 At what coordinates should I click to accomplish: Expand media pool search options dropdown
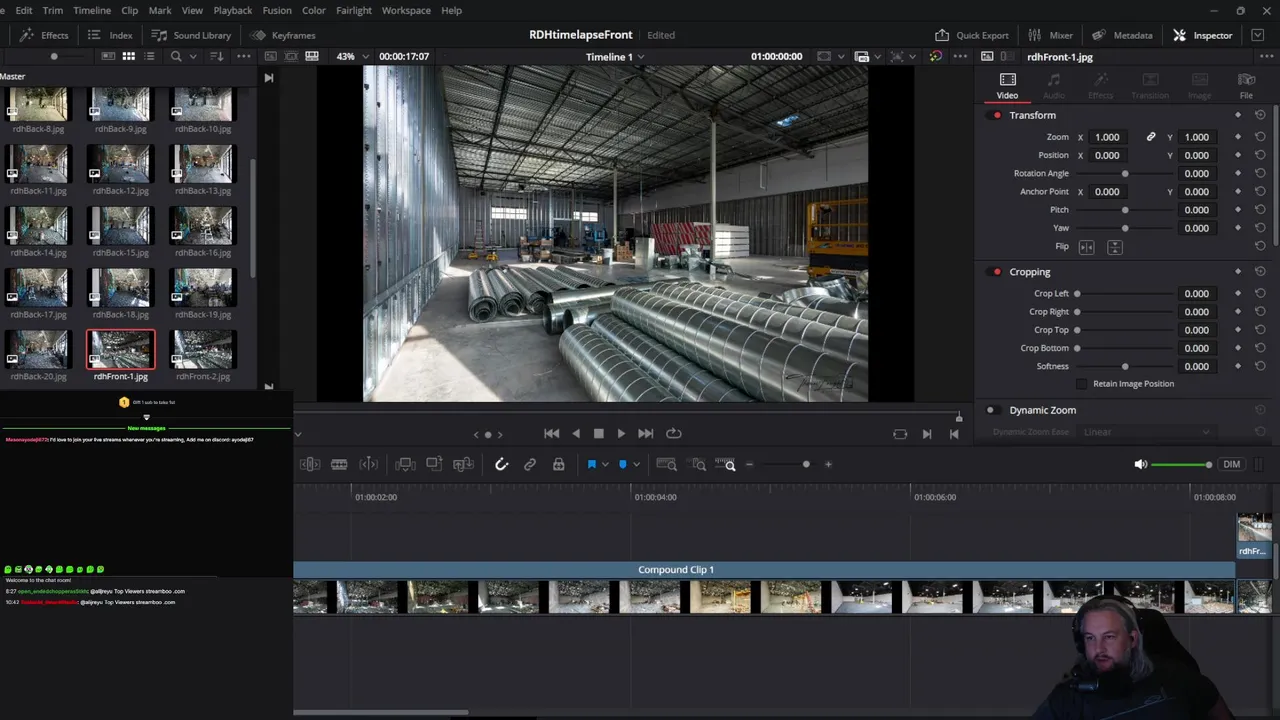click(x=192, y=56)
